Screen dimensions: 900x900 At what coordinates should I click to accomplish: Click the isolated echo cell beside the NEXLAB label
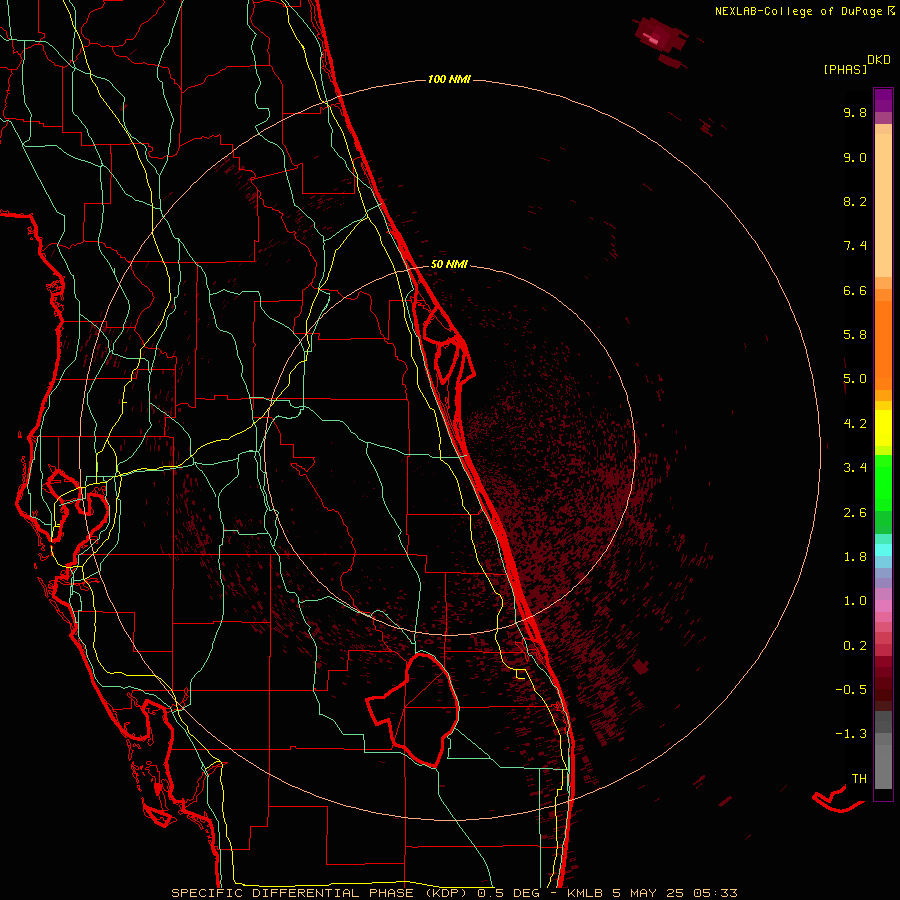click(x=661, y=38)
